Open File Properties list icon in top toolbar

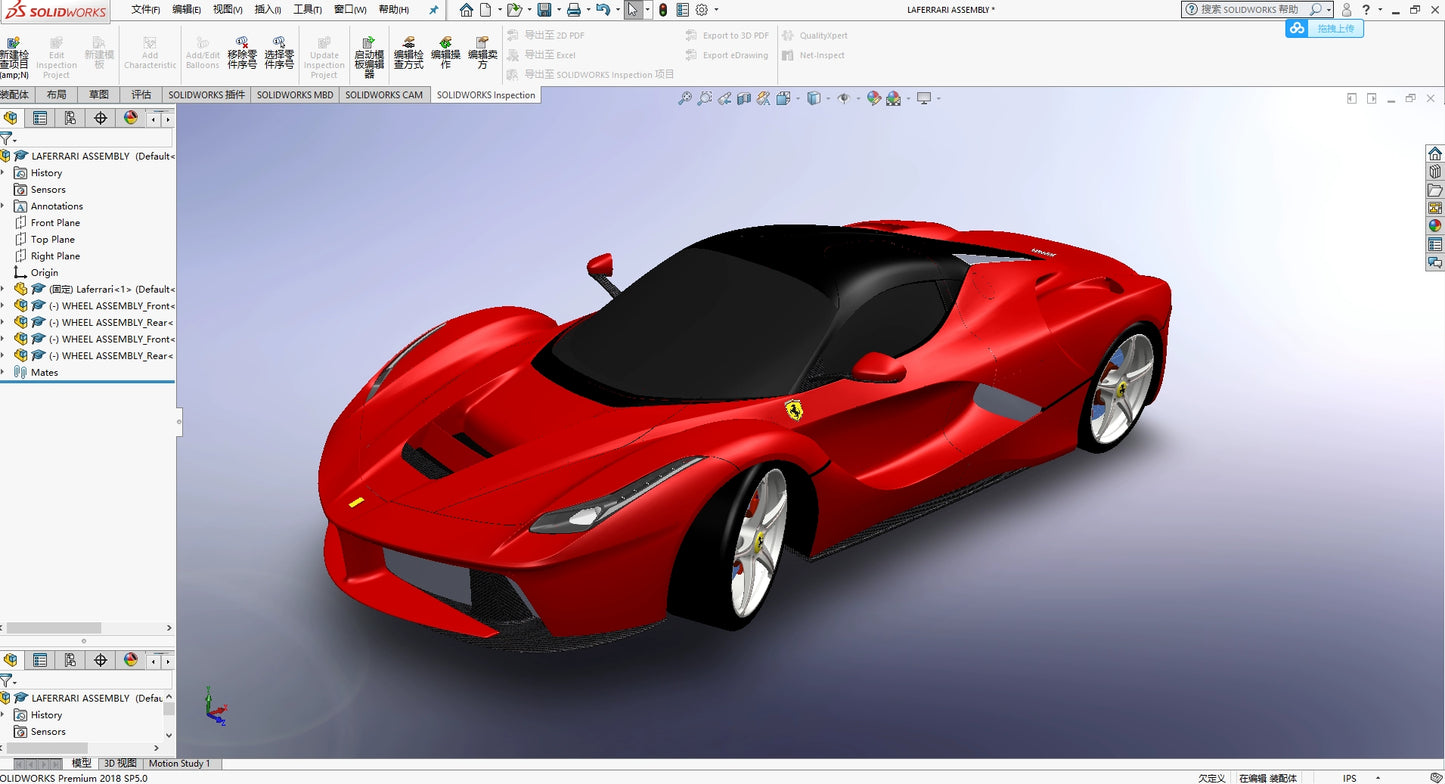point(682,10)
